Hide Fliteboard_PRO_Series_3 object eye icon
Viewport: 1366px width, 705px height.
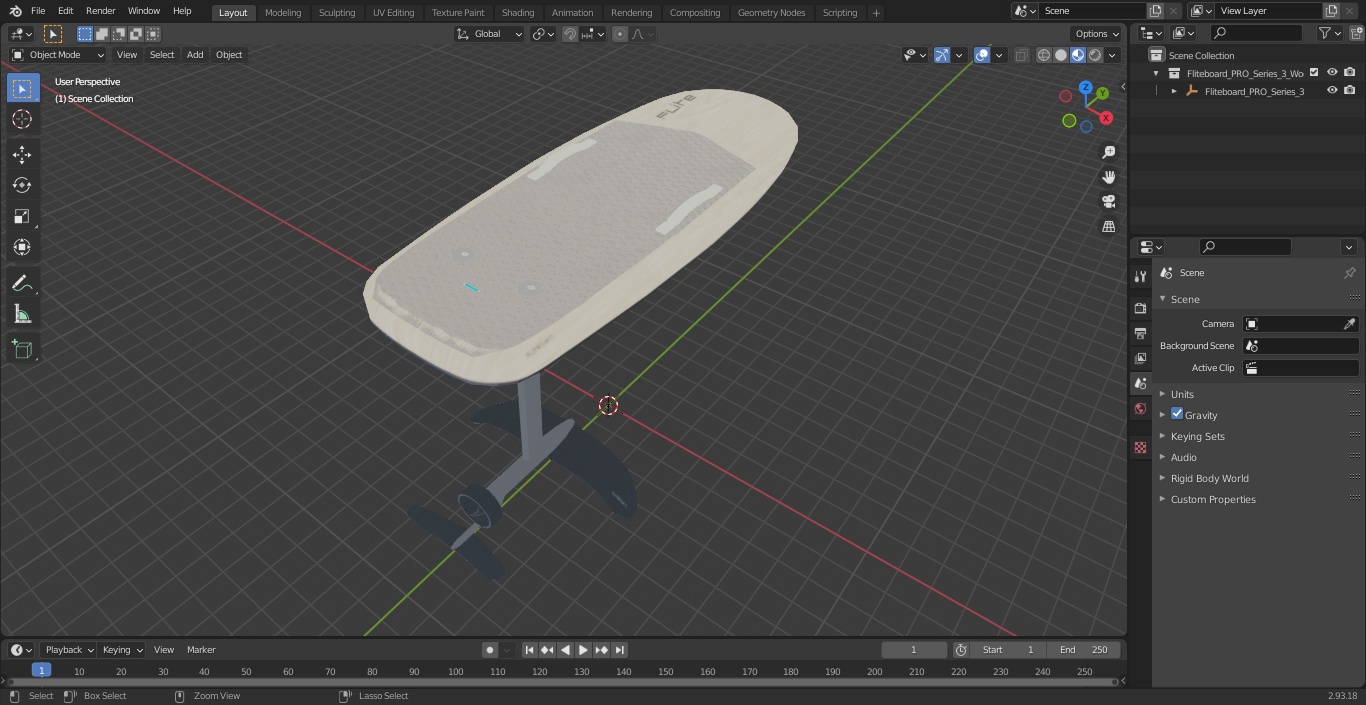[1331, 91]
